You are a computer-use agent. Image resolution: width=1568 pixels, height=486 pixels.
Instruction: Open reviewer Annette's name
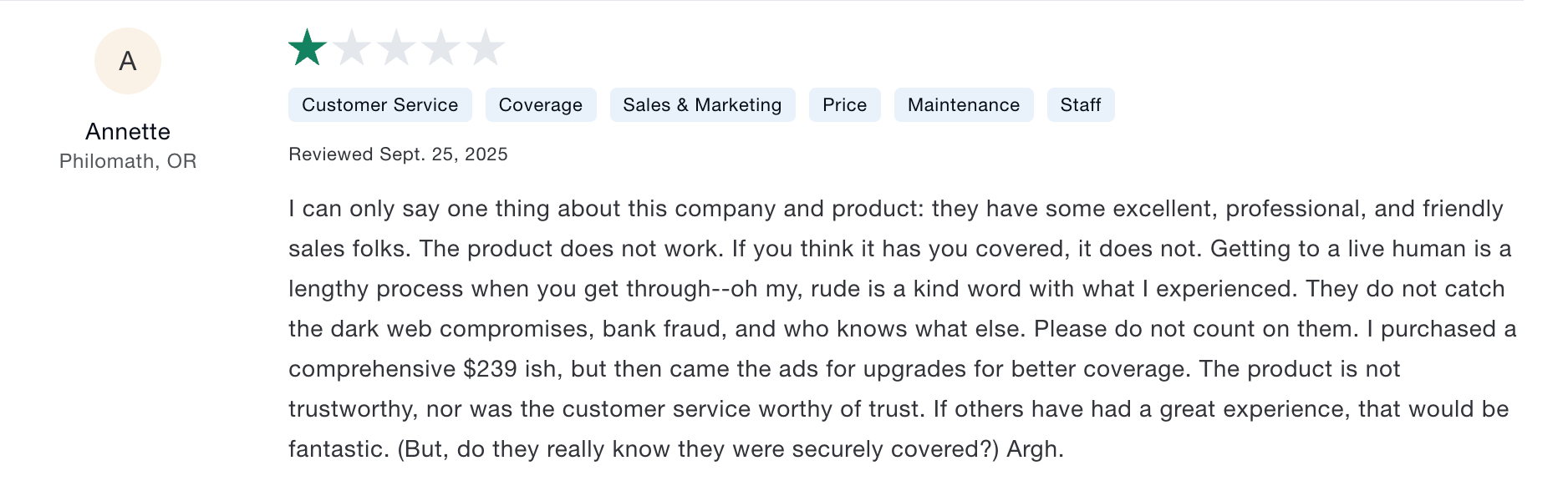[128, 132]
